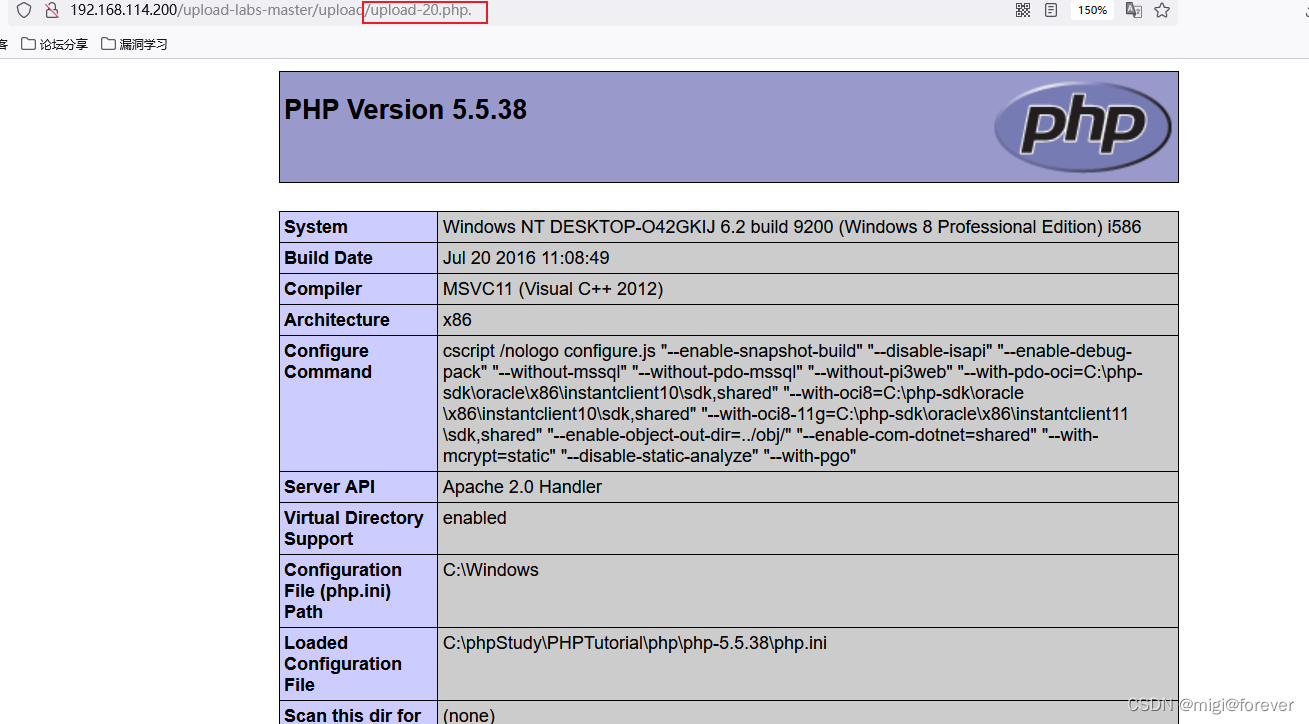Click the insecure connection lock icon
This screenshot has width=1309, height=724.
tap(52, 11)
